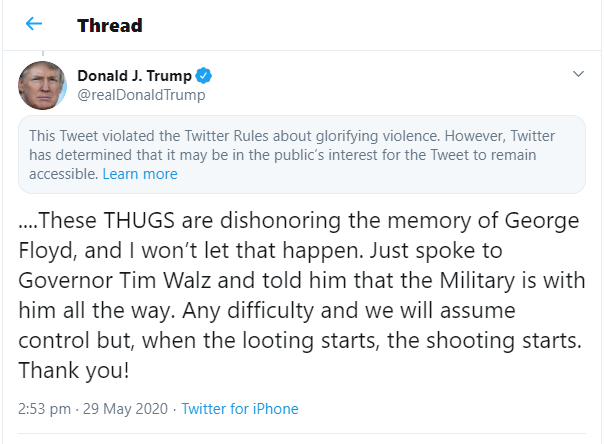604x444 pixels.
Task: Expand the tweet options chevron
Action: (x=577, y=75)
